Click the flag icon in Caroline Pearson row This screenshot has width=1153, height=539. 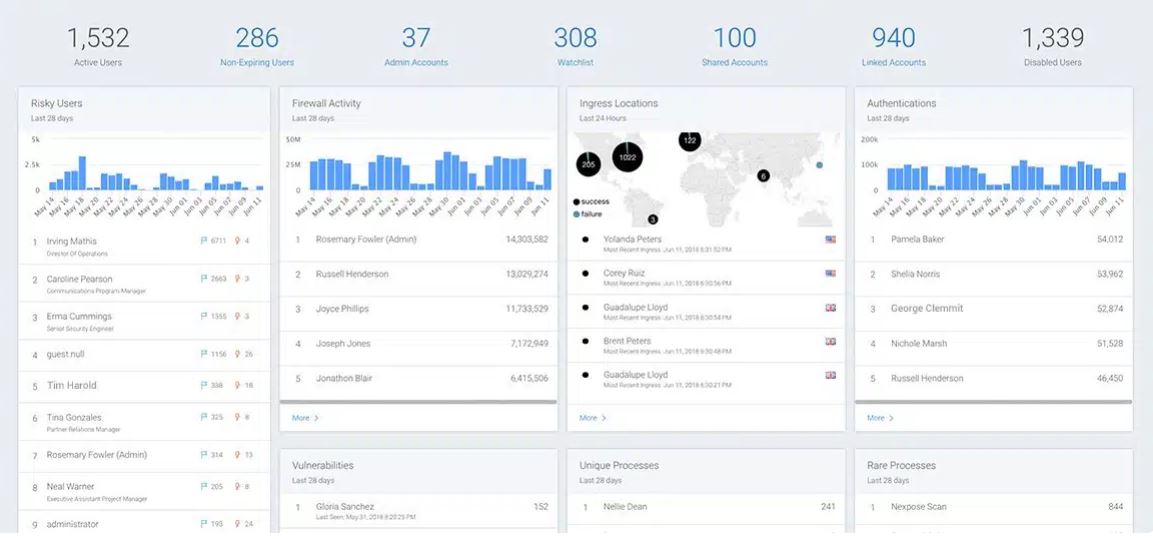pyautogui.click(x=204, y=279)
